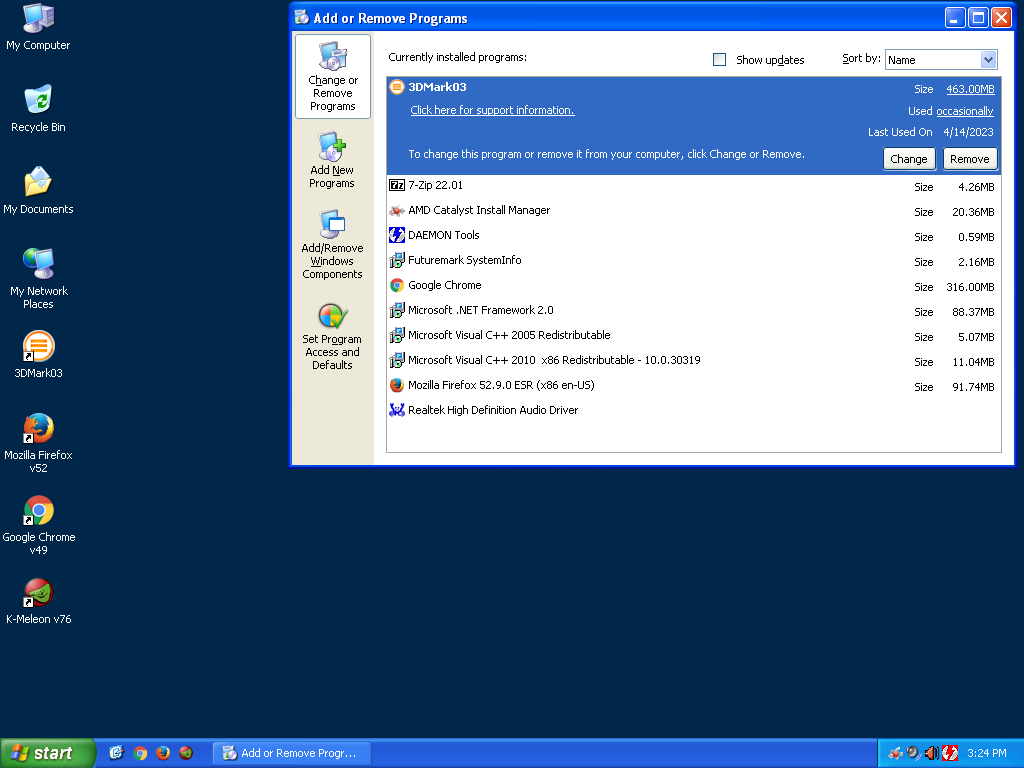
Task: Click Remove button for 3DMark03
Action: [970, 159]
